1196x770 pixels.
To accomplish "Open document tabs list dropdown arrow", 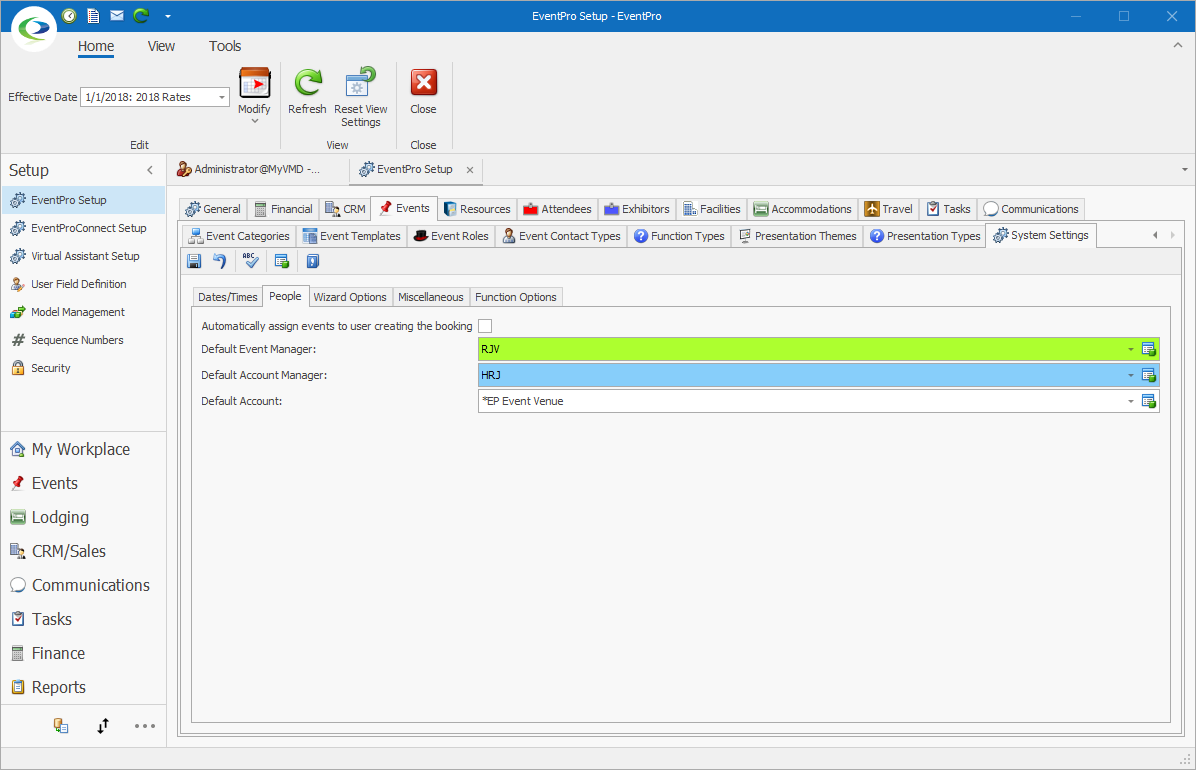I will 1185,169.
